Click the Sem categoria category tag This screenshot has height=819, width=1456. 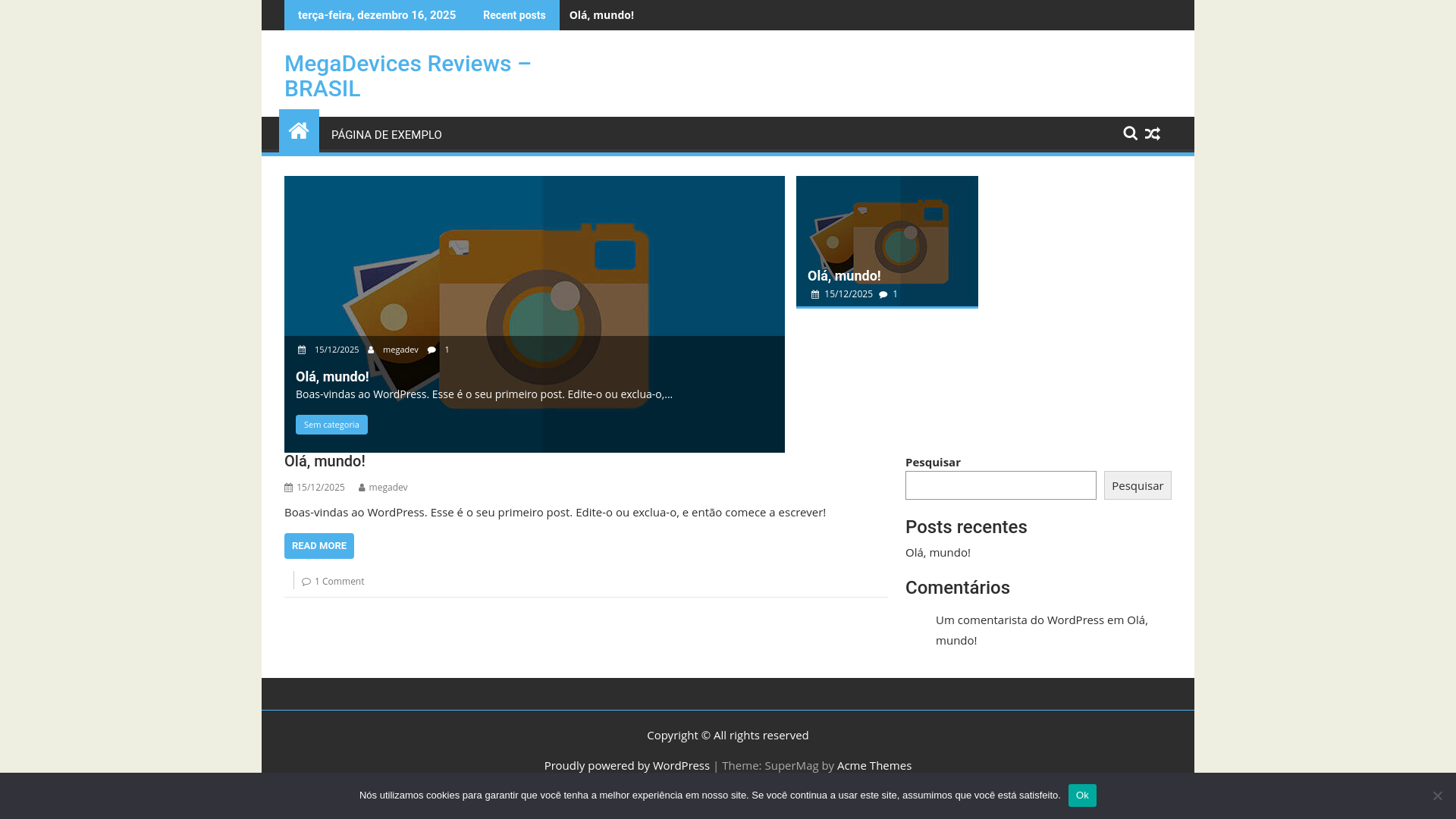(x=331, y=425)
